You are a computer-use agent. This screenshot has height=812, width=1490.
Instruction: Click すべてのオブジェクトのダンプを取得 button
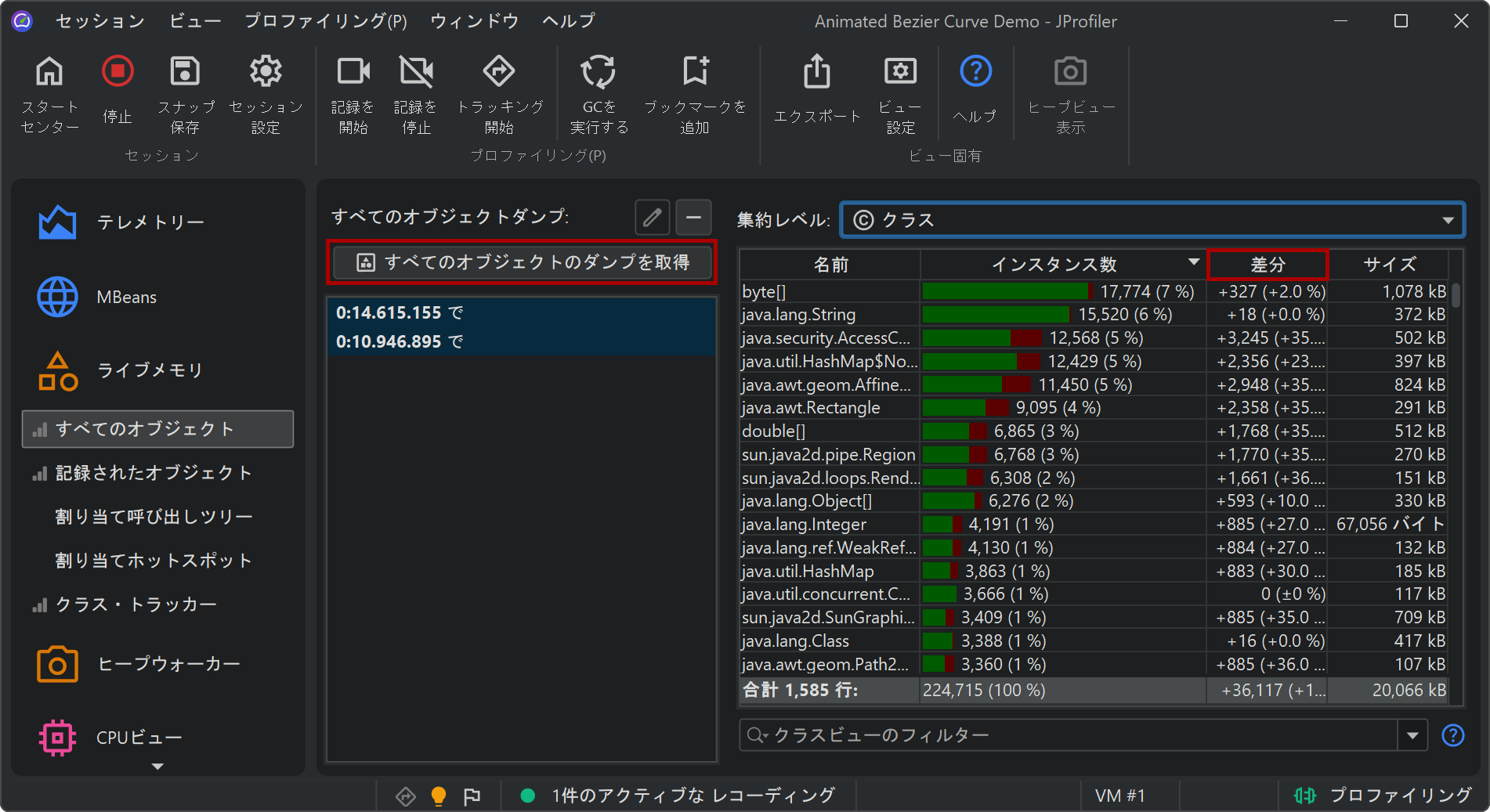tap(522, 262)
